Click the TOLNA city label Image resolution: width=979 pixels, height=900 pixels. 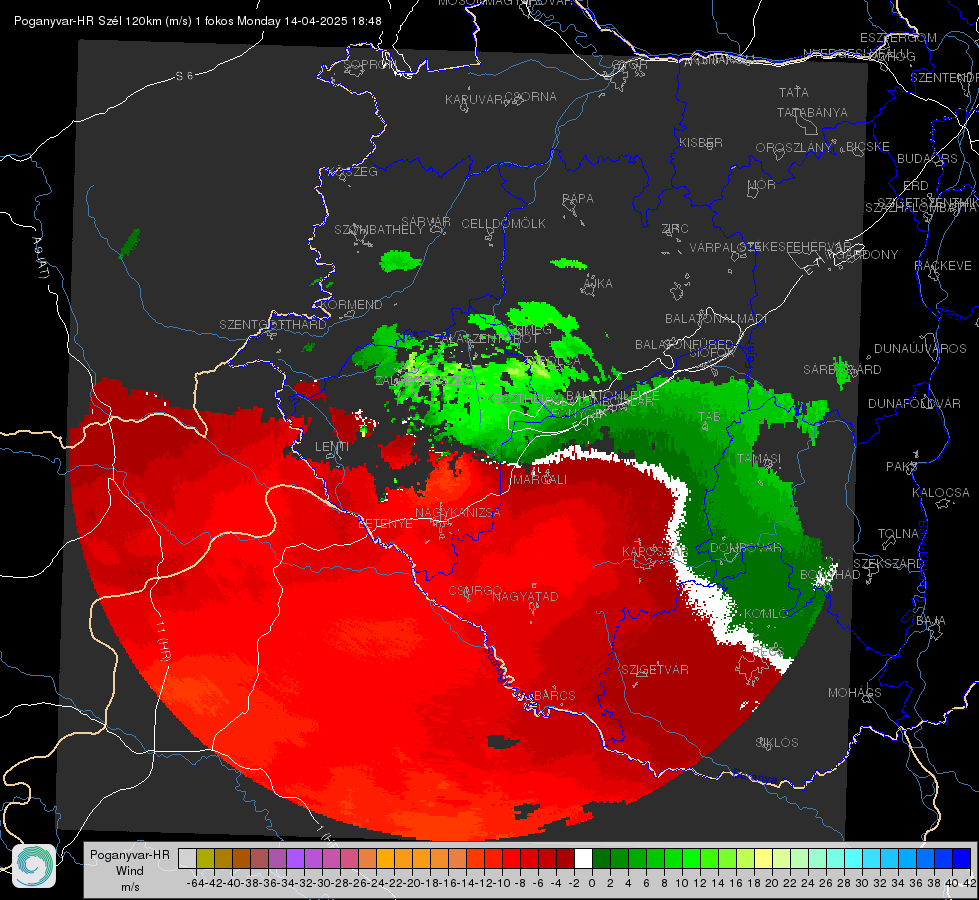click(x=898, y=534)
